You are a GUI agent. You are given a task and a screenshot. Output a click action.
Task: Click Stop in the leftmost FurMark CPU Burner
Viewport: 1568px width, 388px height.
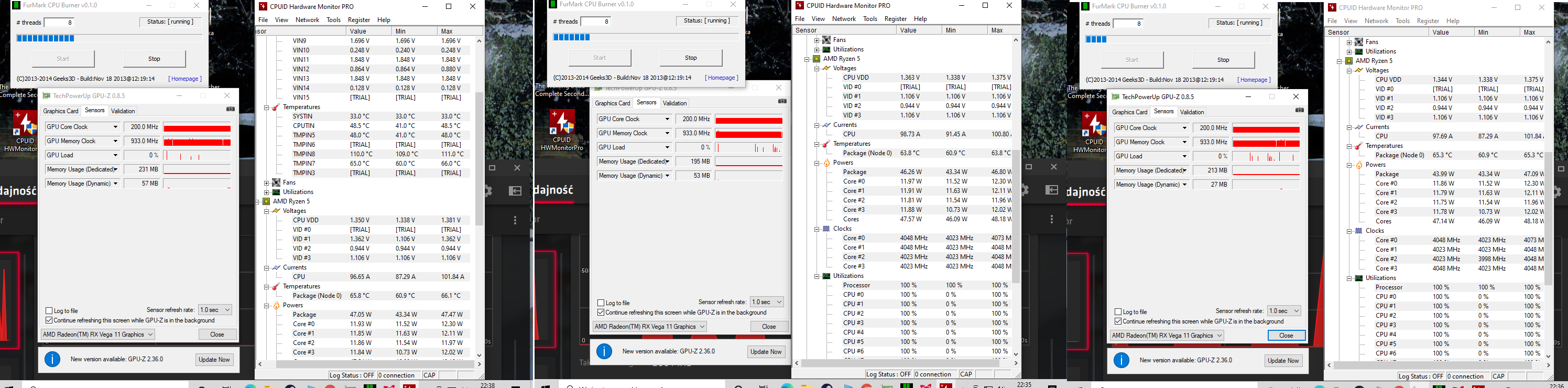click(x=155, y=59)
